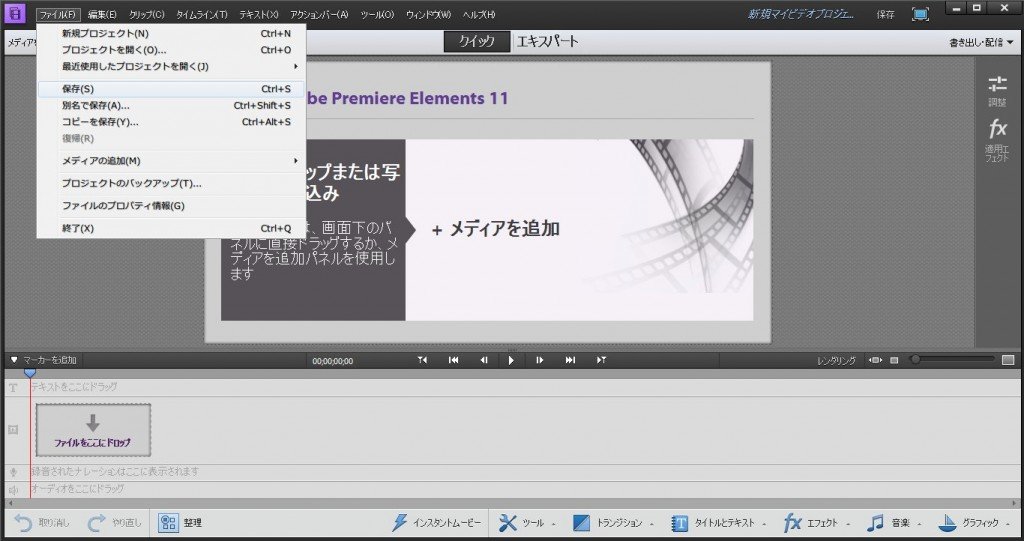Screen dimensions: 1024x541
Task: Click the timeline horizontal scrollbar
Action: (x=511, y=504)
